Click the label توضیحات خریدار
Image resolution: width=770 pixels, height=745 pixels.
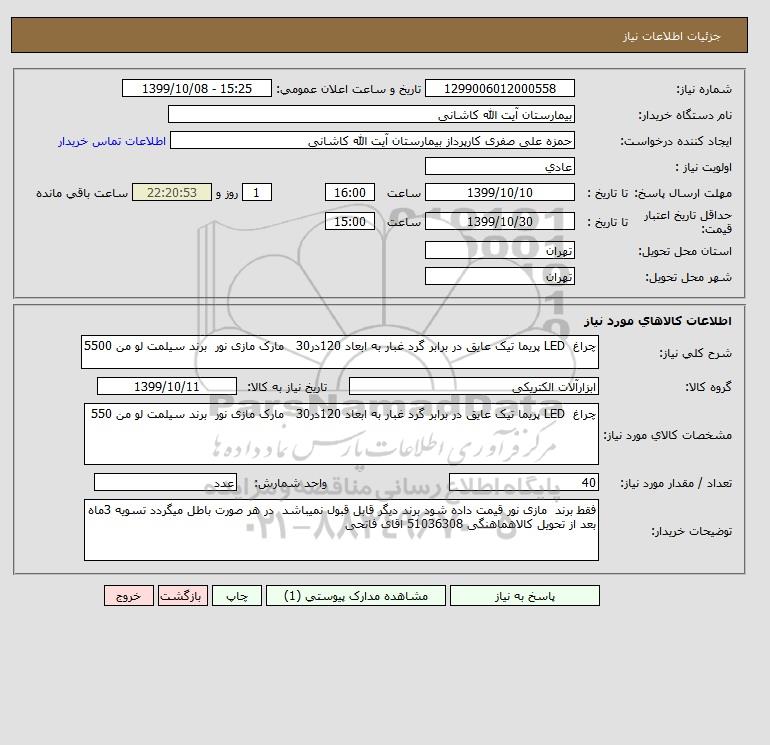tap(691, 531)
